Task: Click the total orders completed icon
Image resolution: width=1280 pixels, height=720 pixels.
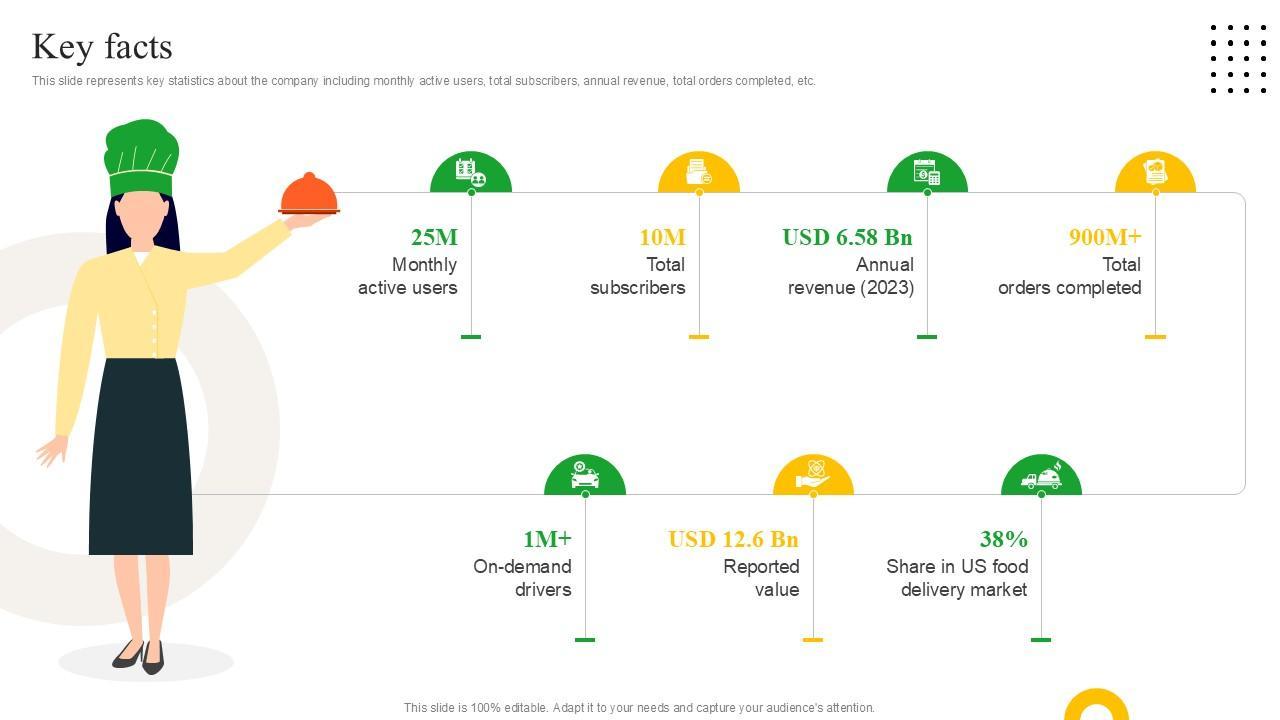Action: click(x=1155, y=172)
